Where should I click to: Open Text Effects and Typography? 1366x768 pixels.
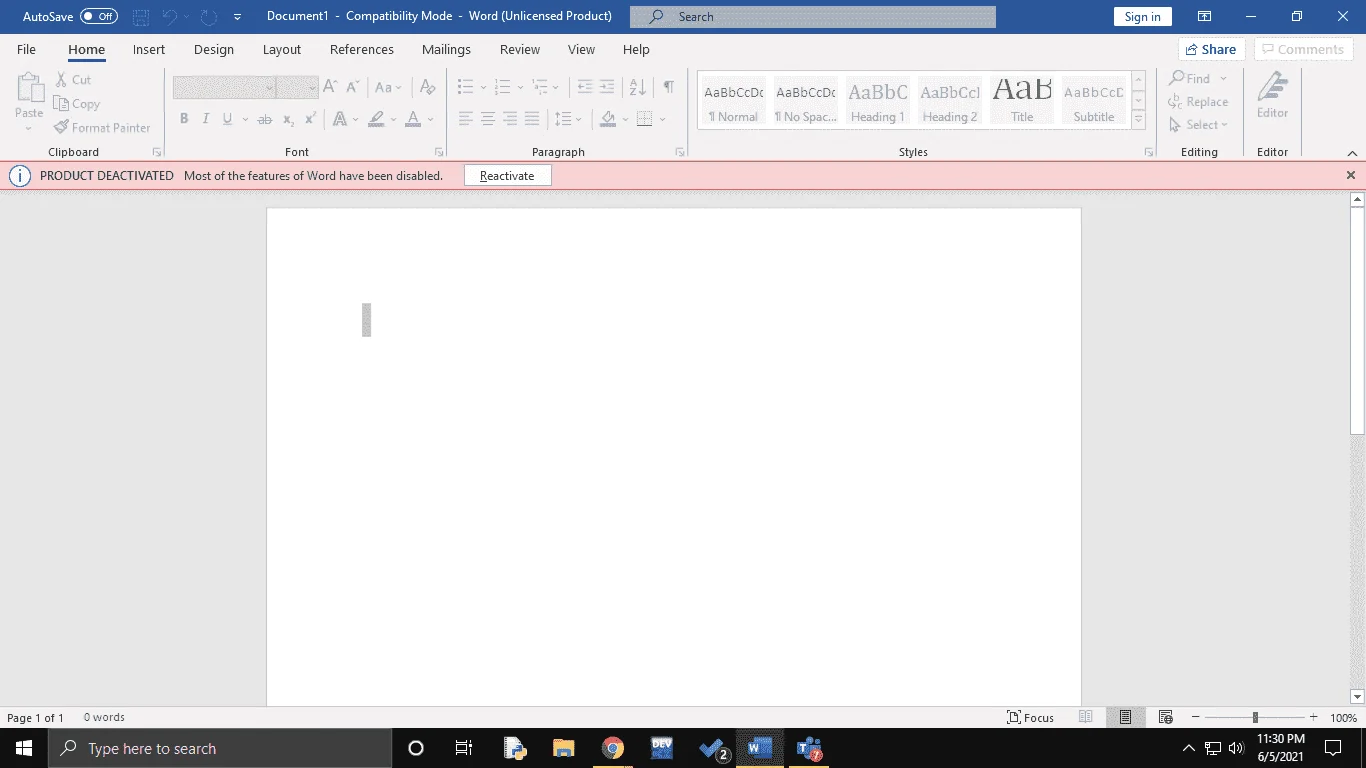tap(340, 119)
